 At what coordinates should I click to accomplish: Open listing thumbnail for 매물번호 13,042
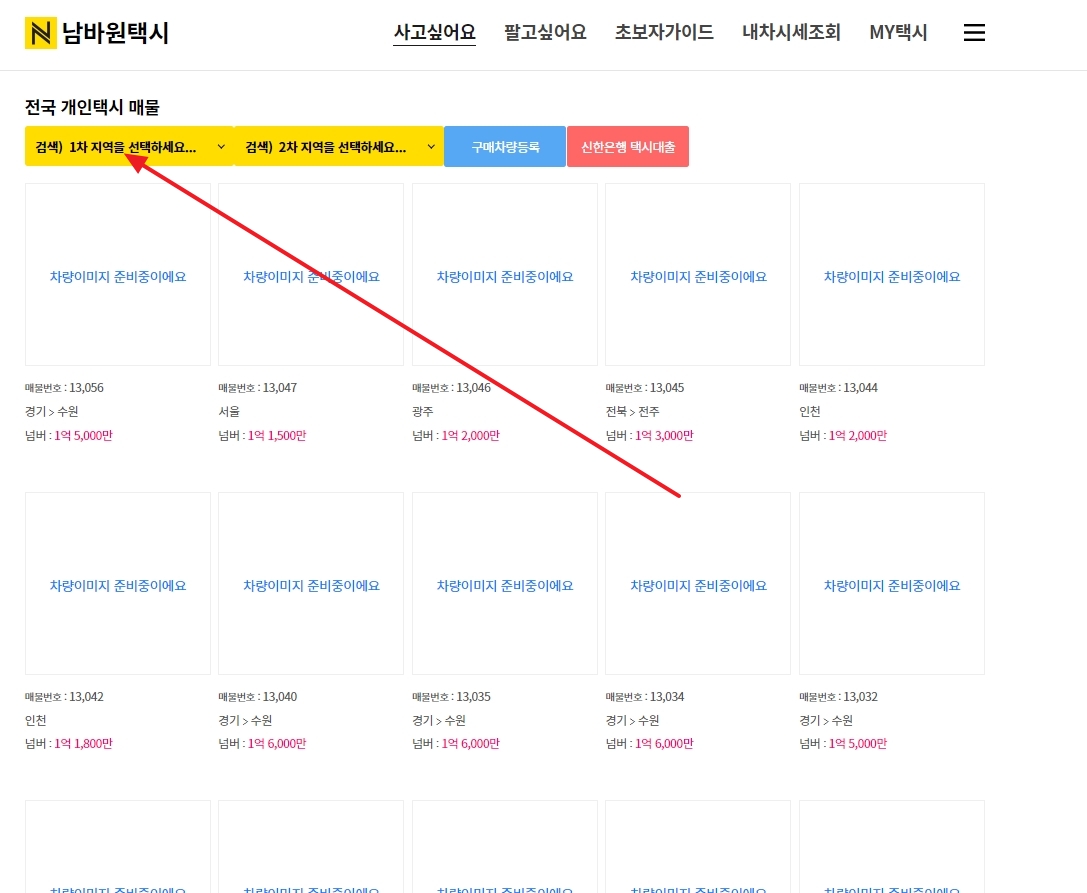click(118, 583)
